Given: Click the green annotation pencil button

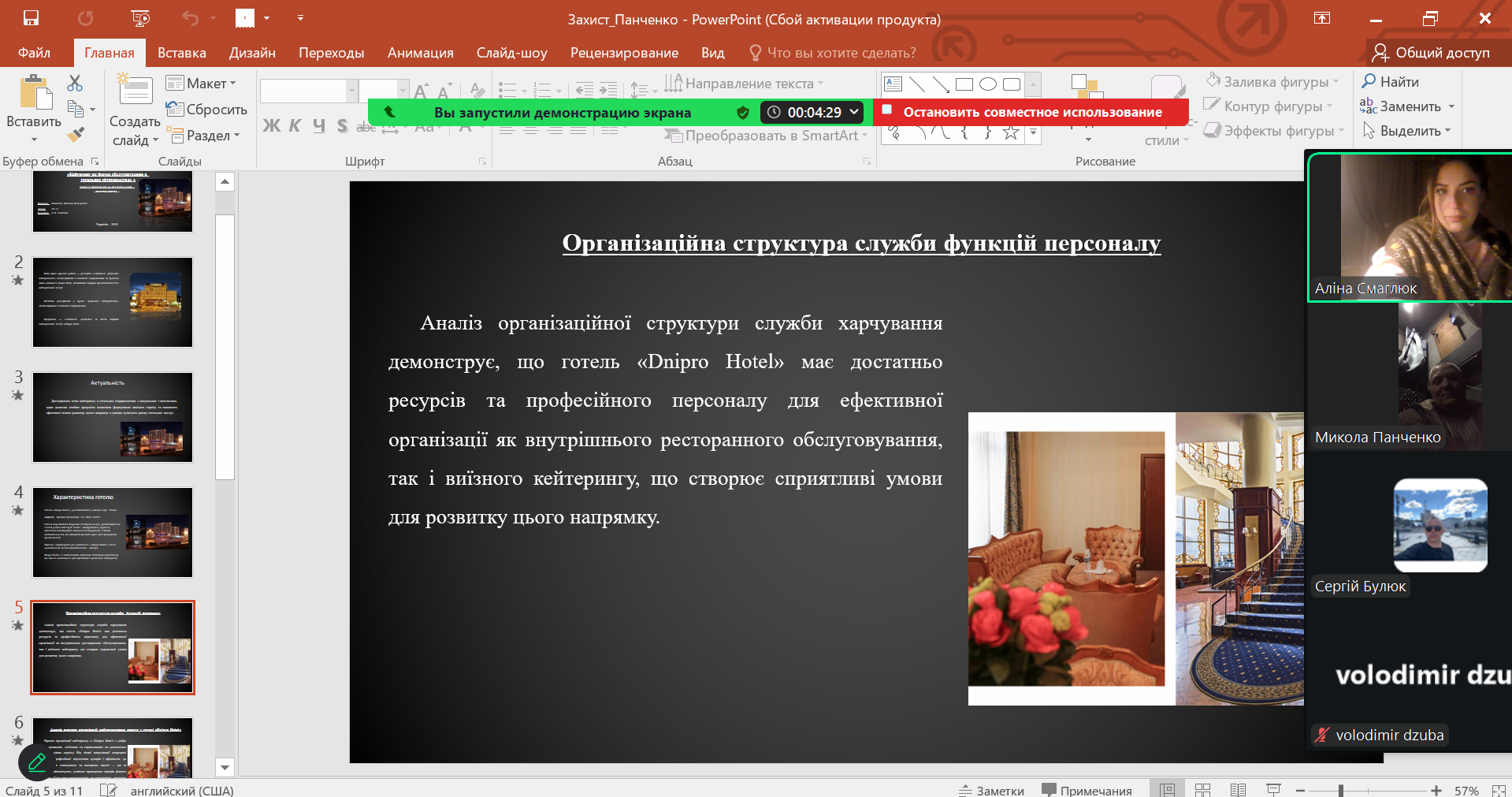Looking at the screenshot, I should click(37, 762).
